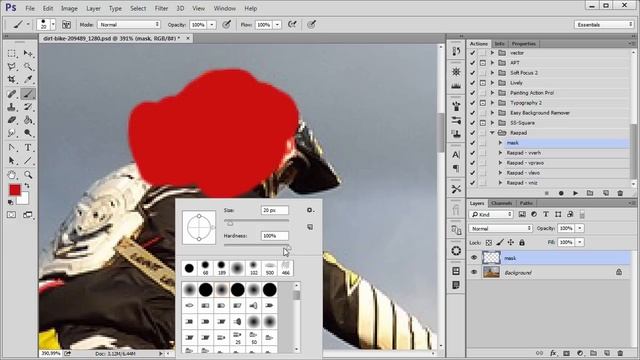The image size is (640, 360).
Task: Select the Eraser tool
Action: coord(12,120)
